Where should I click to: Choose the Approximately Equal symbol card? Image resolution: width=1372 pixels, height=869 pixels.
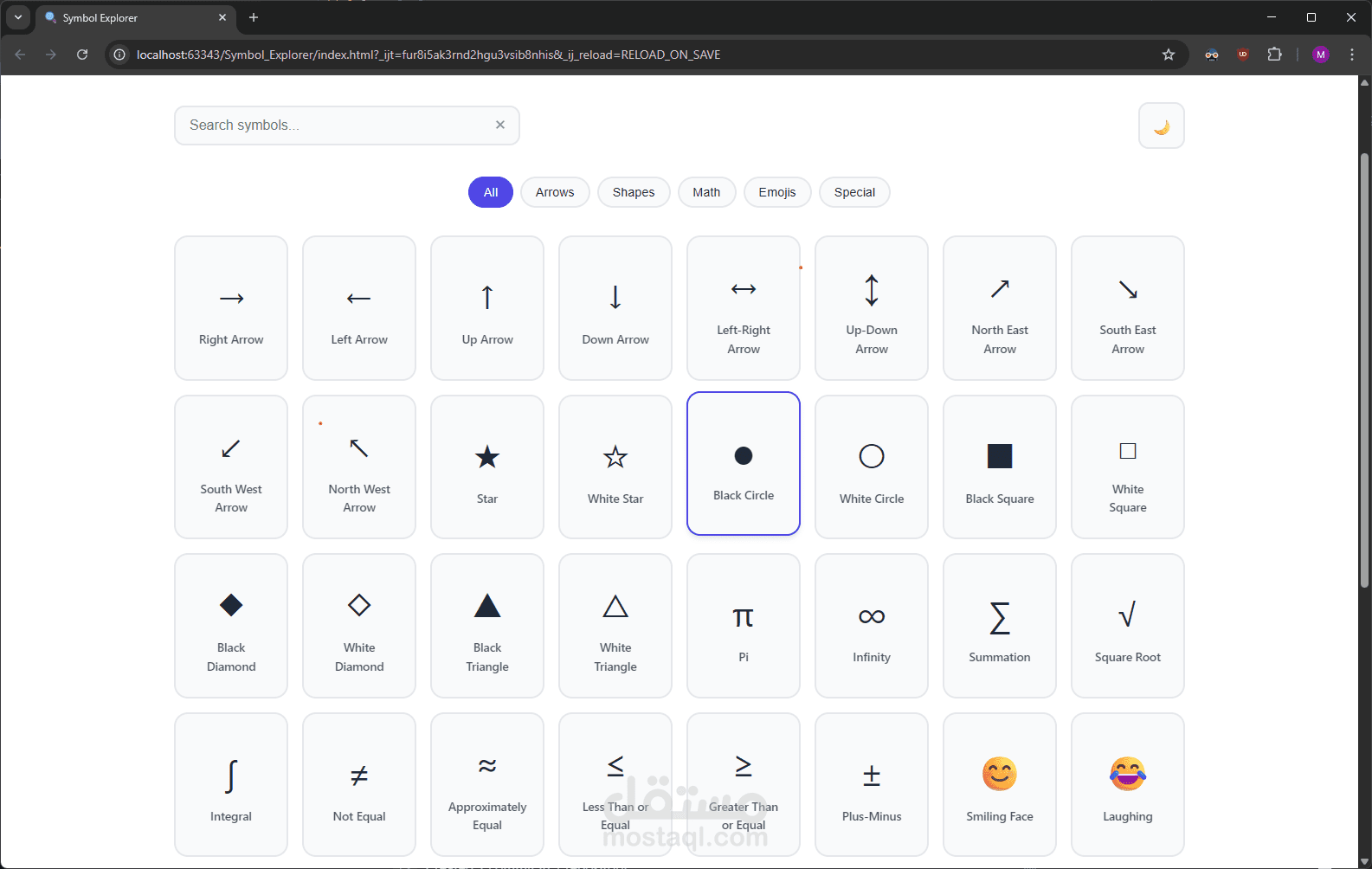[487, 785]
